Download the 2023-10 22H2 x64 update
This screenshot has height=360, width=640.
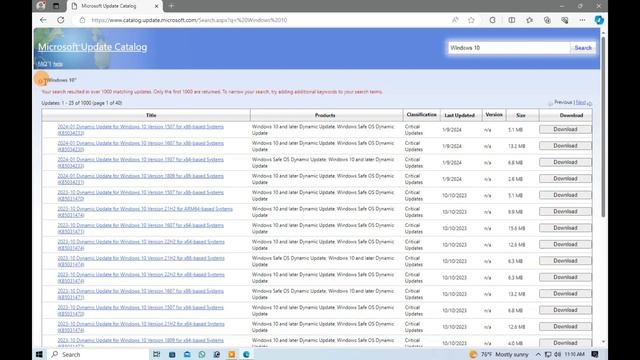[565, 244]
